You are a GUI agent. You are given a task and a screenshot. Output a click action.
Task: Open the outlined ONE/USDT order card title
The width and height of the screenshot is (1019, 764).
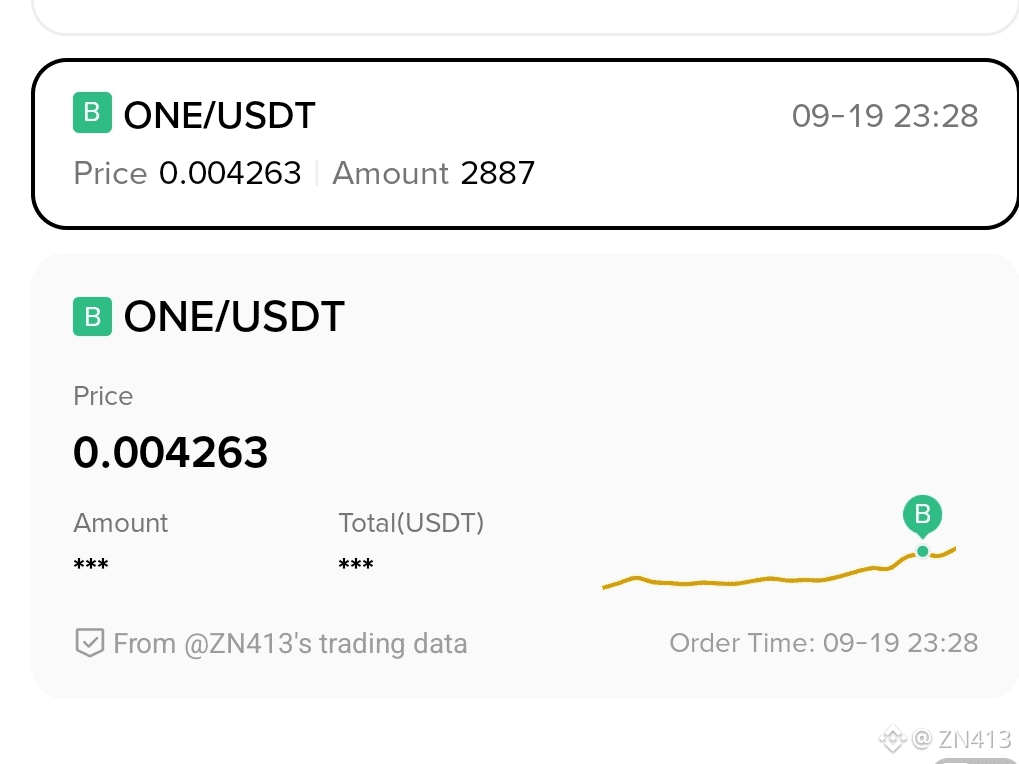pos(220,116)
